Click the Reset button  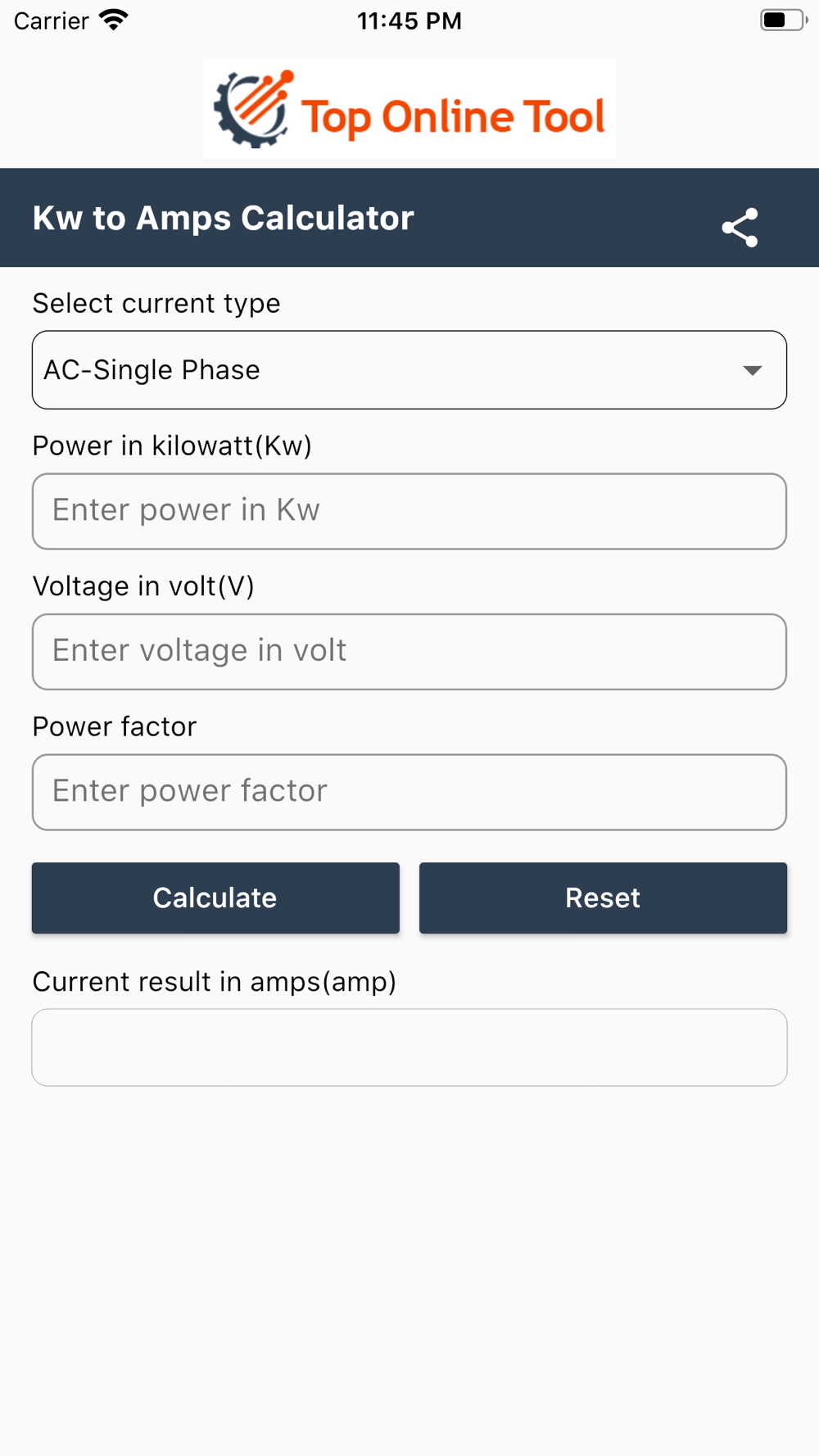point(603,898)
